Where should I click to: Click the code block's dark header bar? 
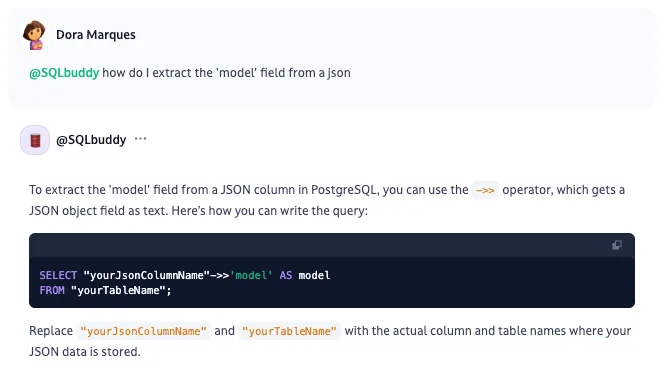pyautogui.click(x=332, y=245)
